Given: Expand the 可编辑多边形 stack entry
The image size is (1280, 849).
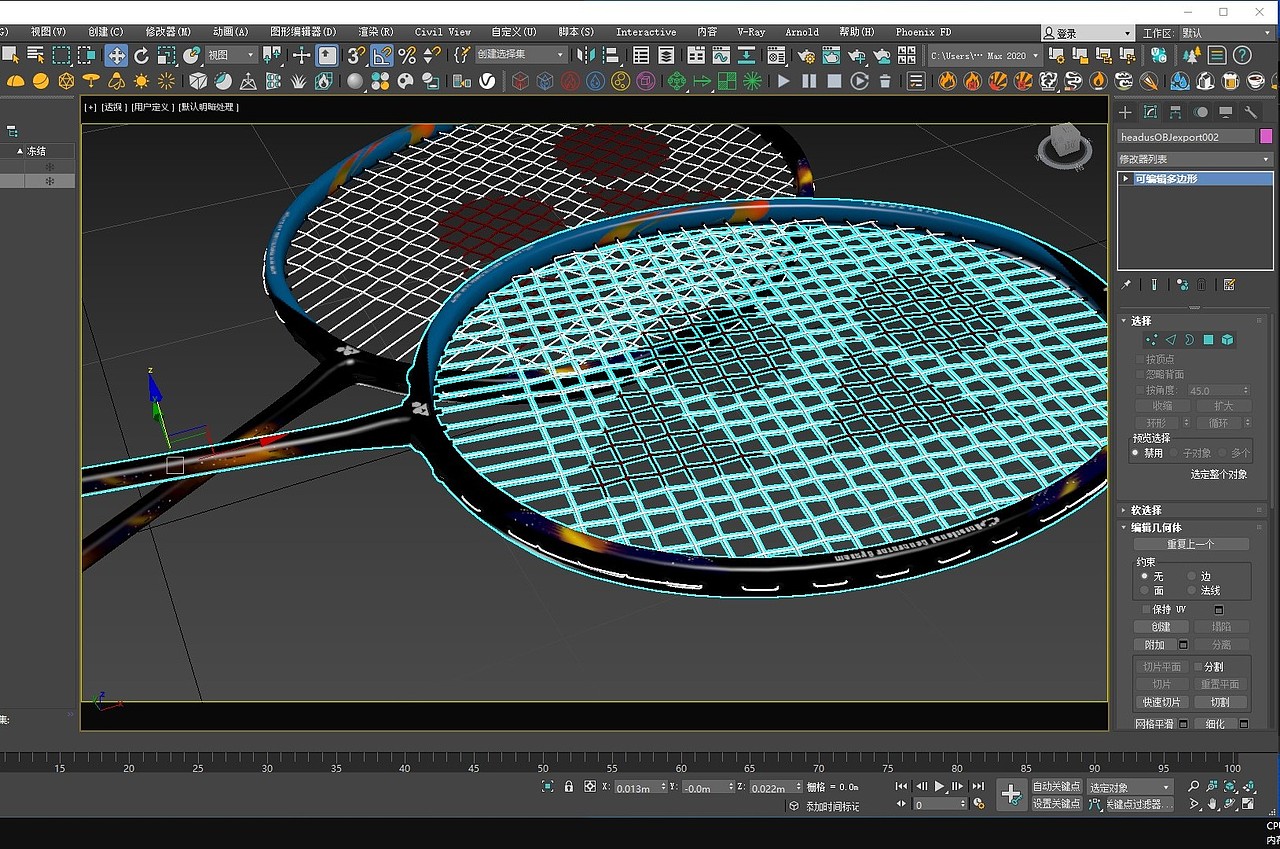Looking at the screenshot, I should pos(1127,179).
